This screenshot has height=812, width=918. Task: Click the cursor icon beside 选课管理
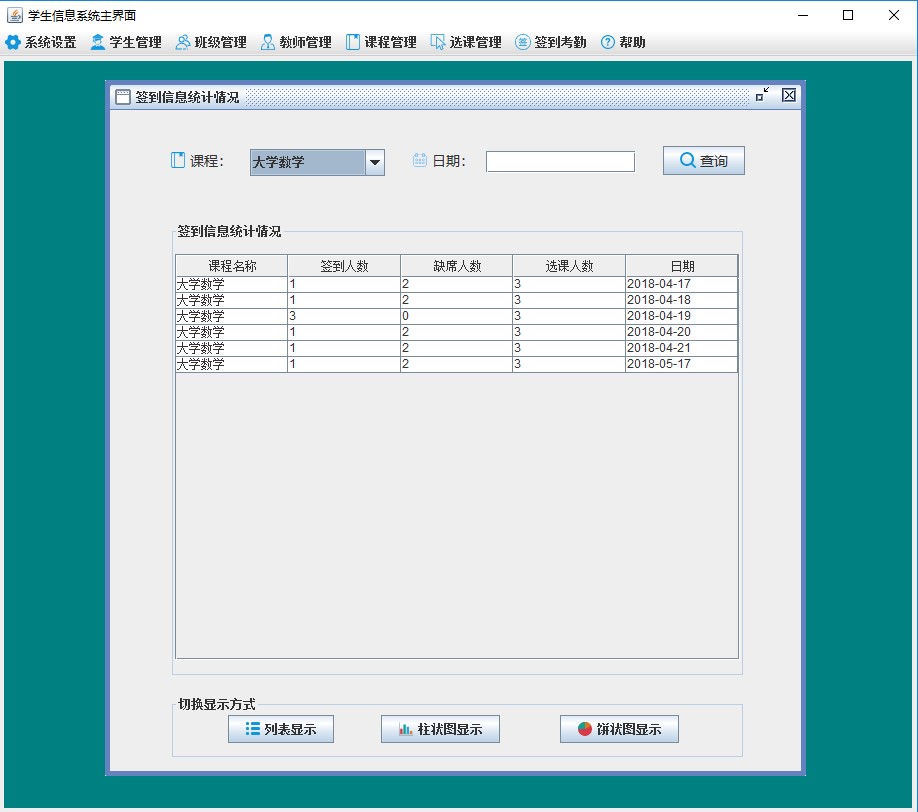coord(438,42)
